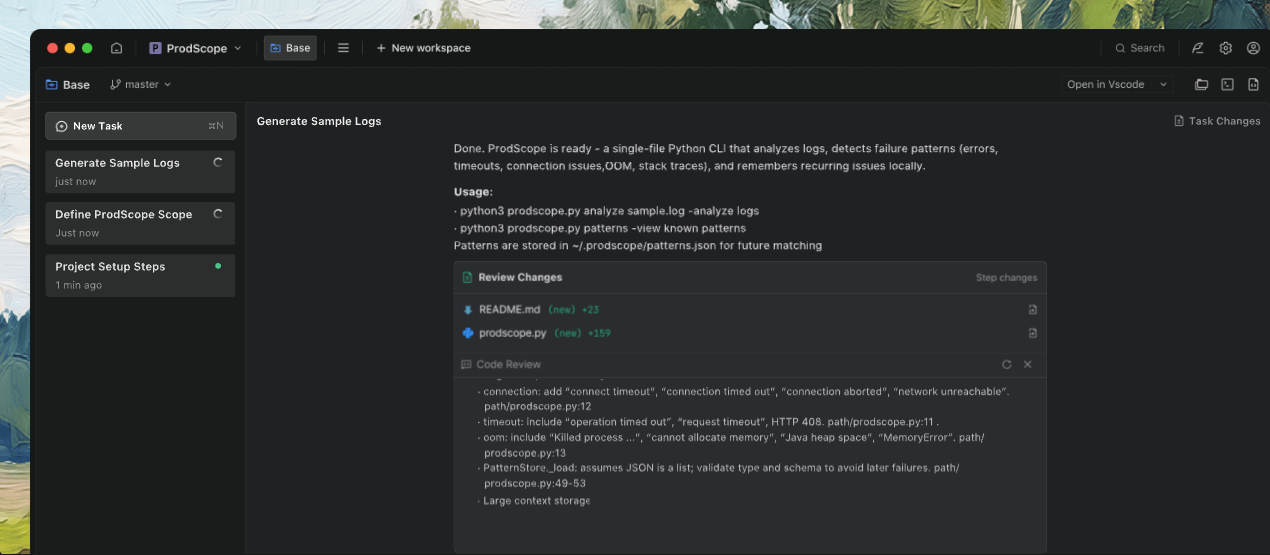The image size is (1270, 555).
Task: Expand the master branch dropdown
Action: pyautogui.click(x=141, y=85)
